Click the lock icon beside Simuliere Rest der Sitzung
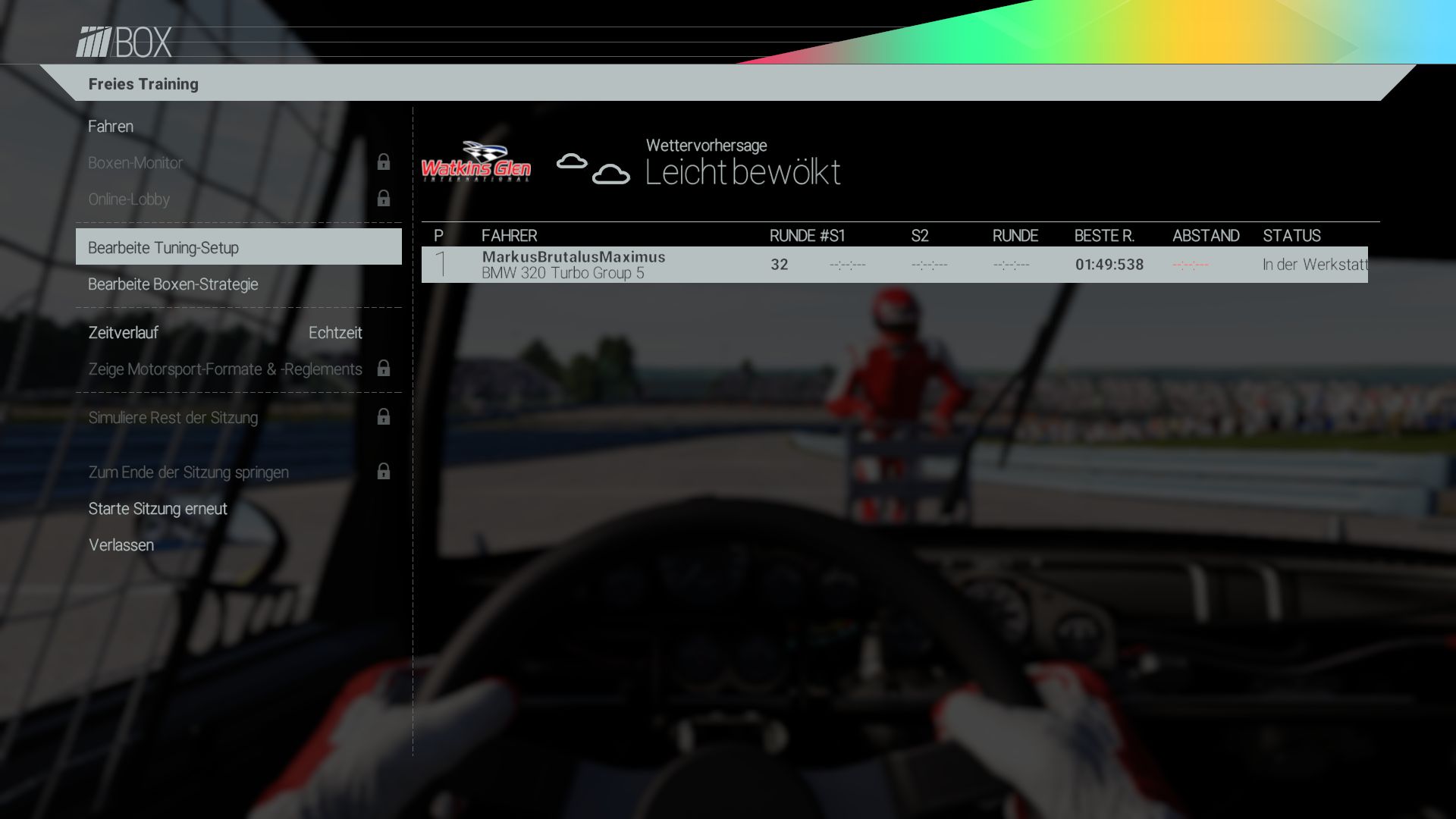The height and width of the screenshot is (819, 1456). pyautogui.click(x=384, y=416)
